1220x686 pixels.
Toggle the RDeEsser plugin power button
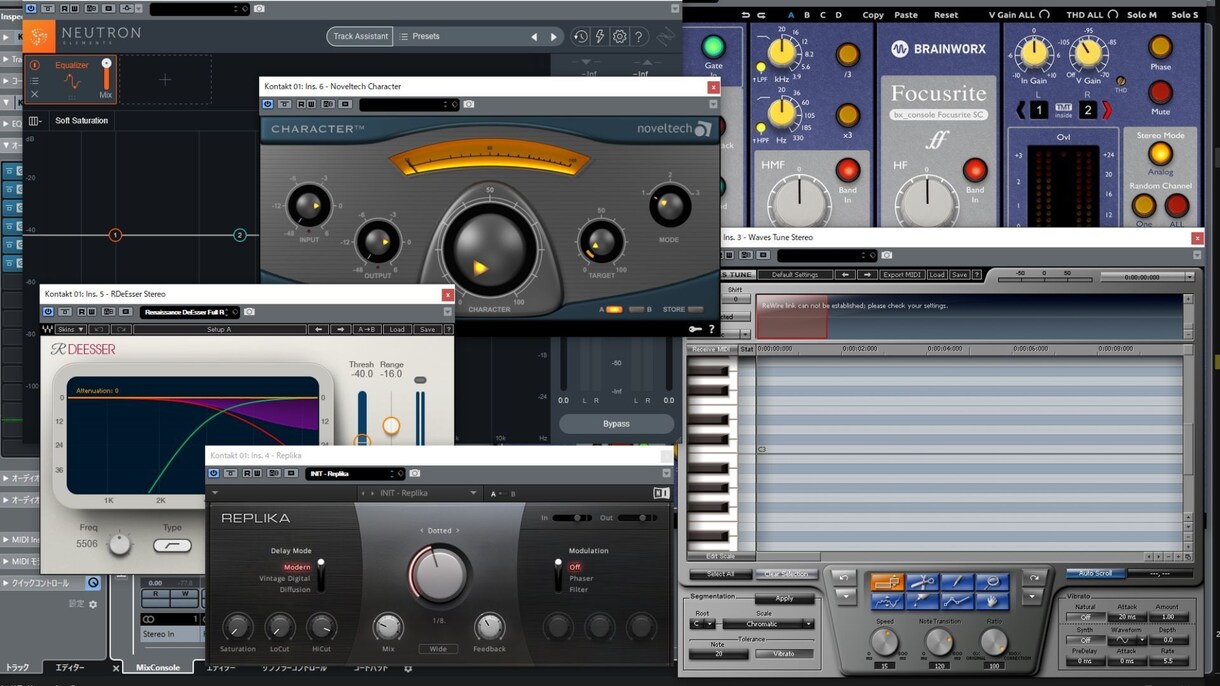[48, 313]
